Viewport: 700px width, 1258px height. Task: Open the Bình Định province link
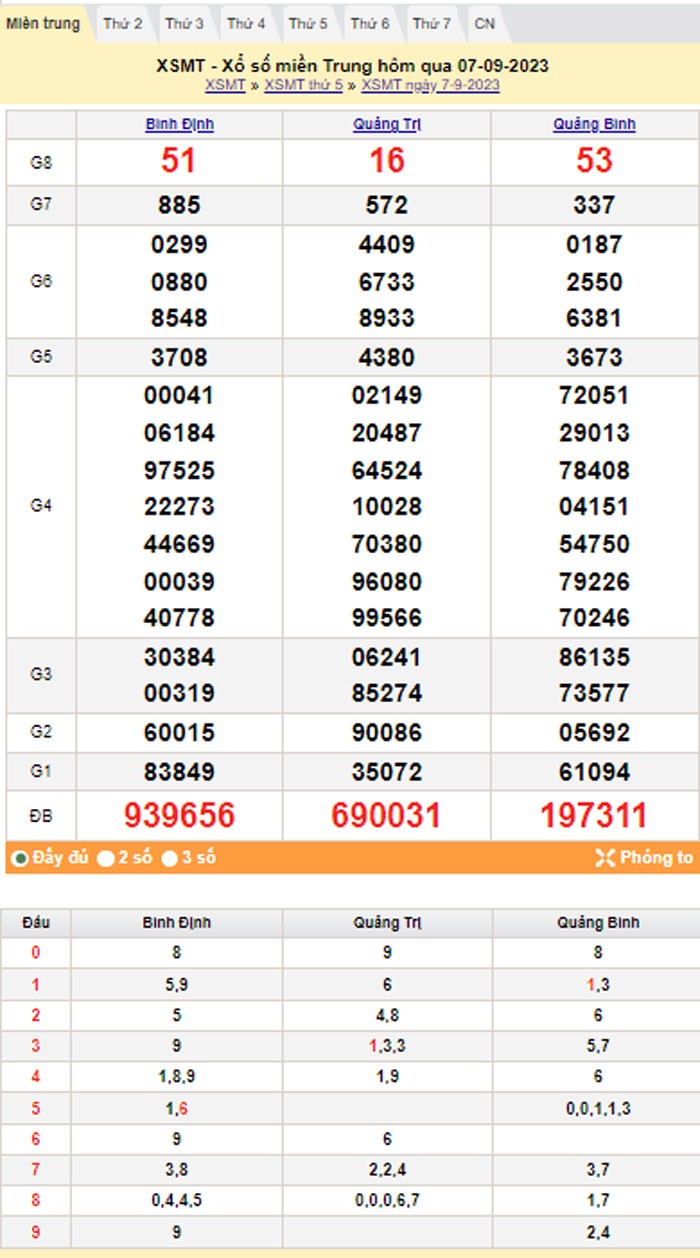click(179, 125)
